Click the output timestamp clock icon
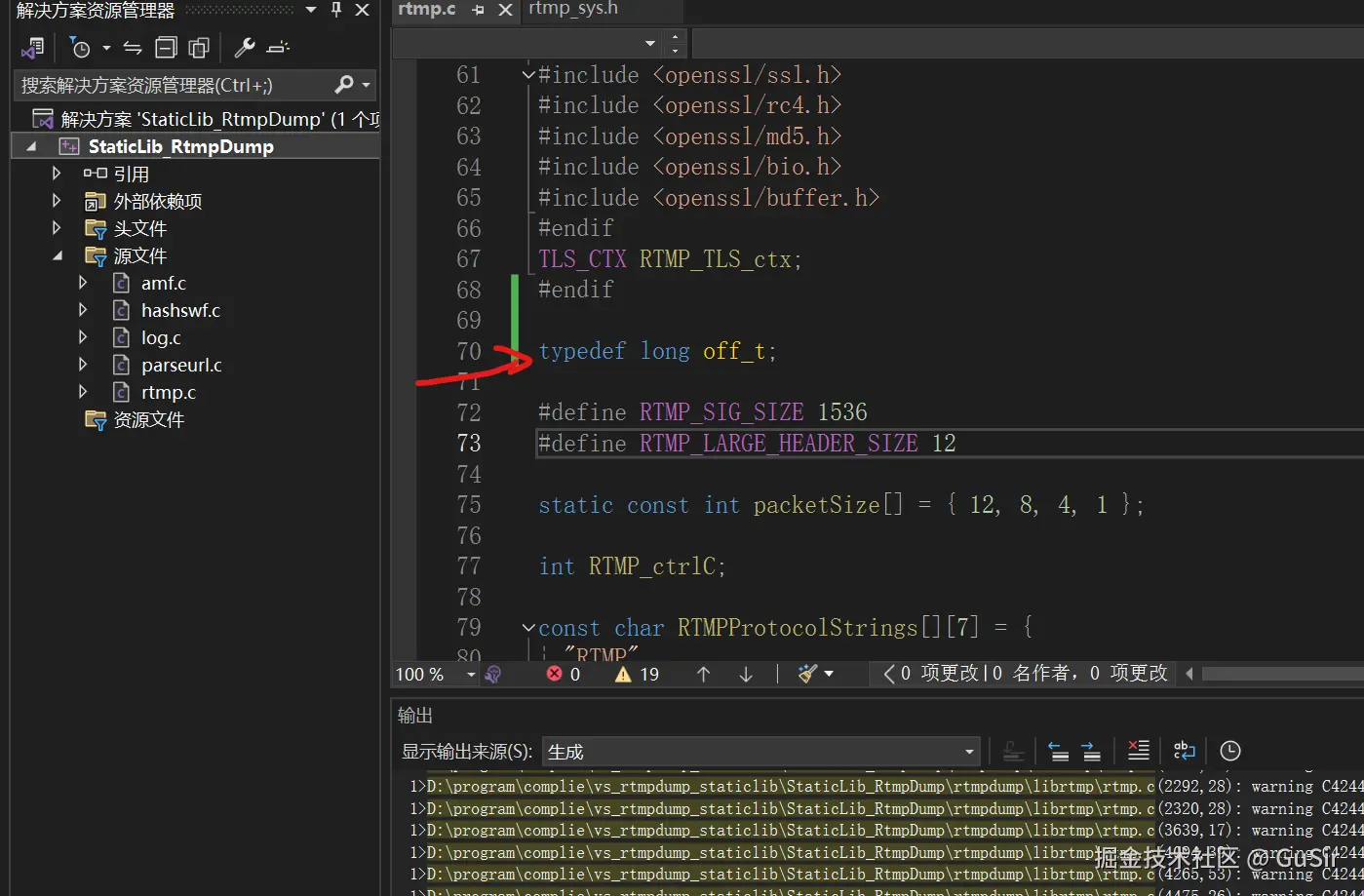 tap(1230, 751)
